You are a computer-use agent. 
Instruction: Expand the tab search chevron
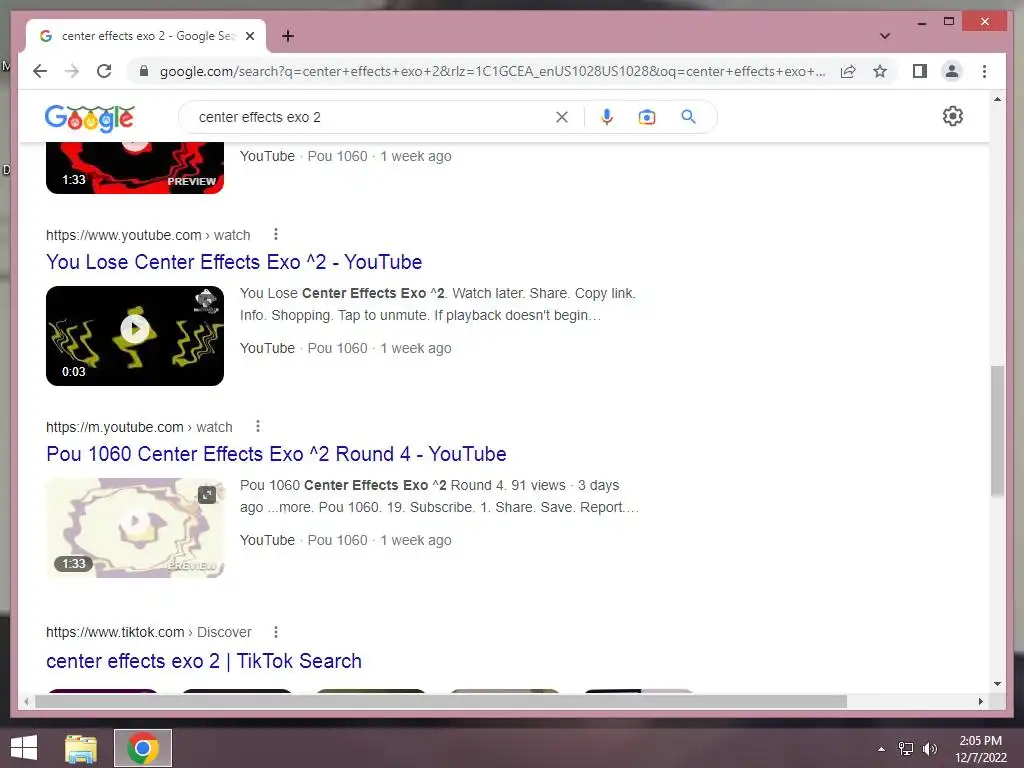coord(884,36)
